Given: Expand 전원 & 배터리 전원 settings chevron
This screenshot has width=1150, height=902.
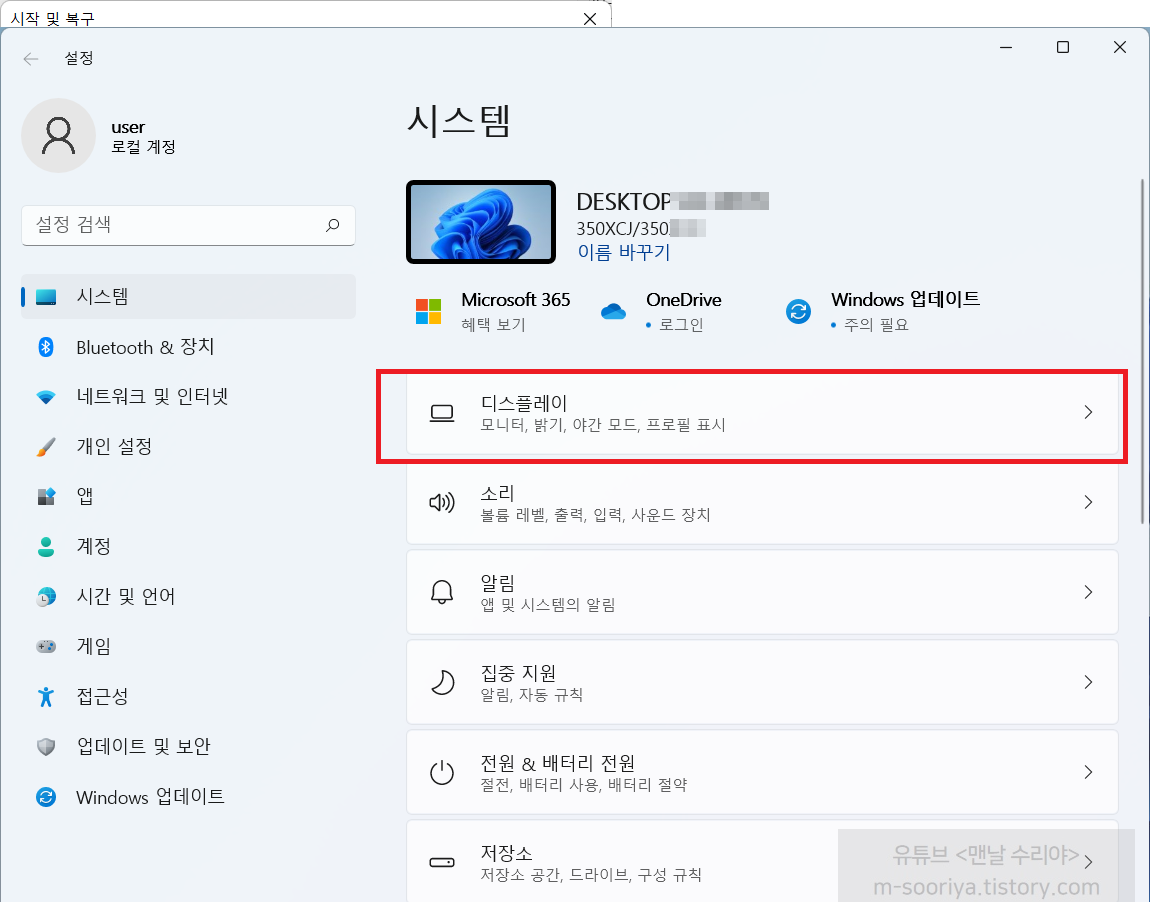Looking at the screenshot, I should point(1088,772).
